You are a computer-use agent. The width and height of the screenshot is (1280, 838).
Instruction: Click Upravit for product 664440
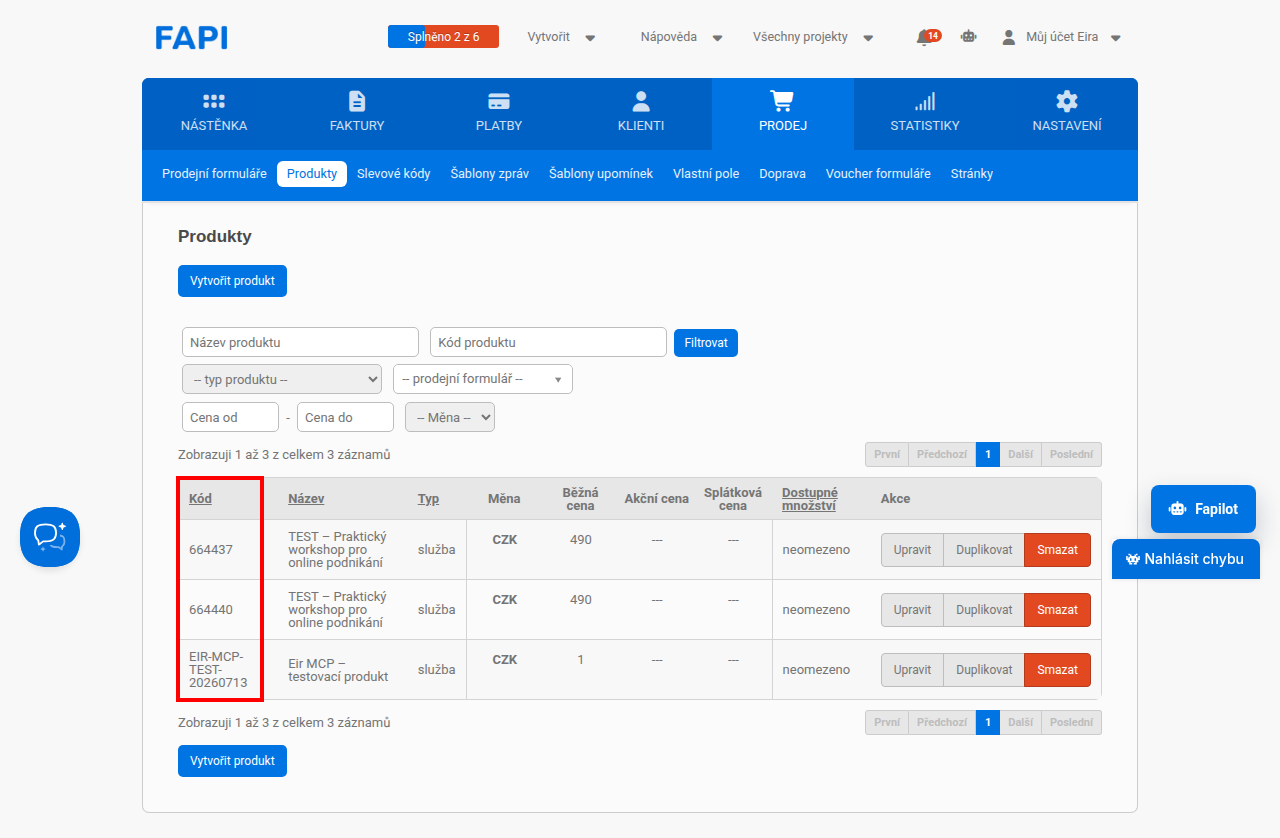[x=912, y=610]
